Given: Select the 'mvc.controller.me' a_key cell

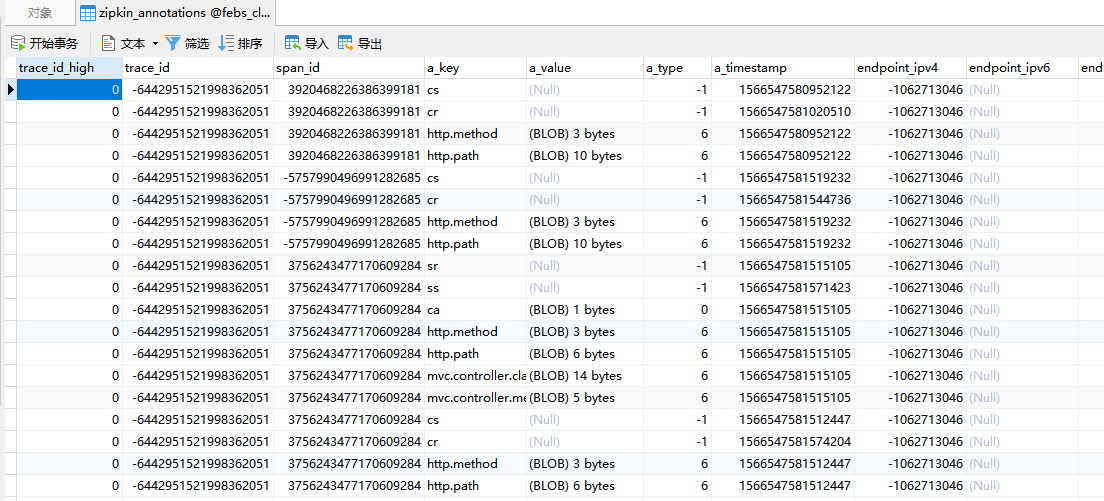Looking at the screenshot, I should point(476,398).
